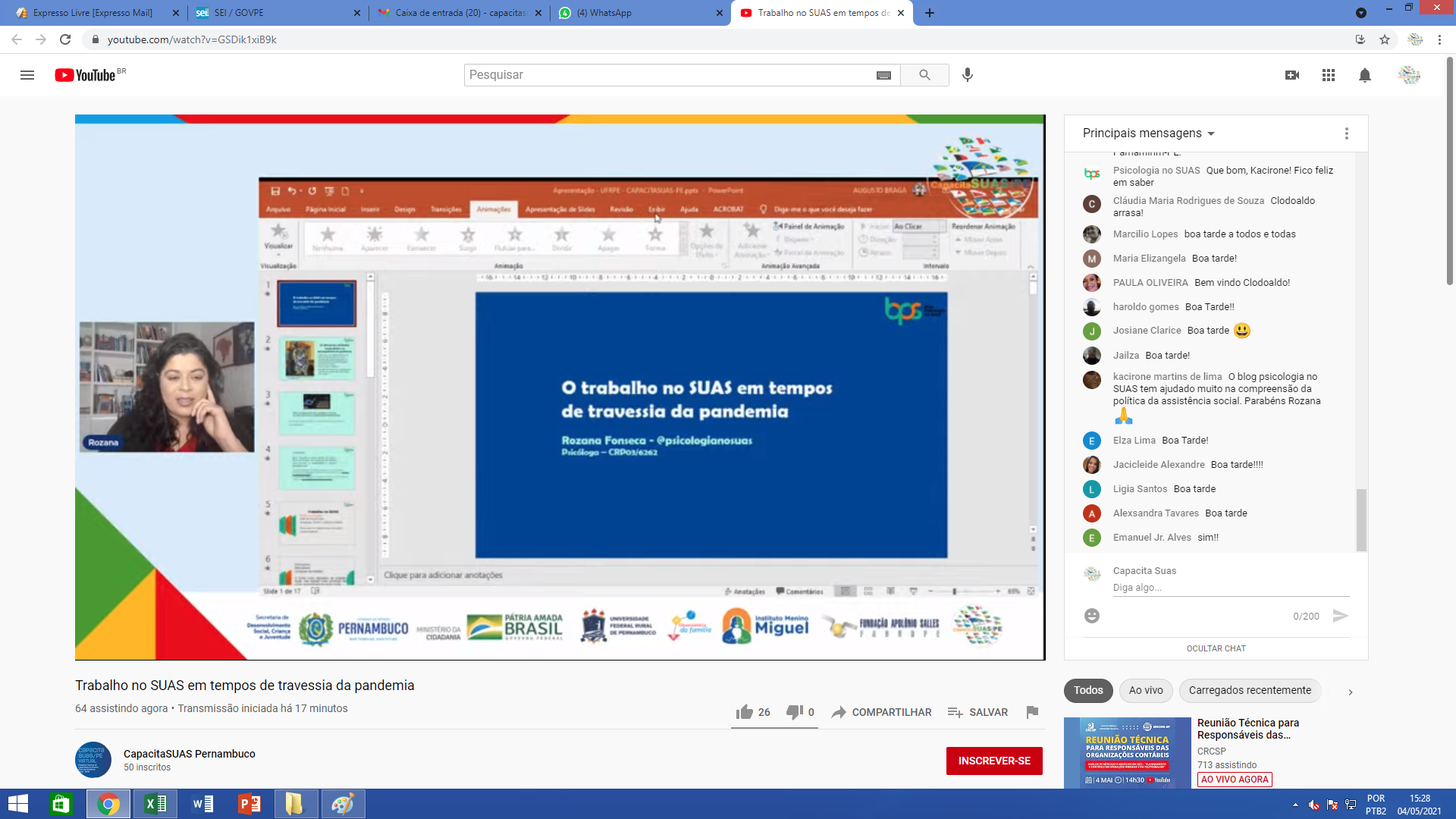The width and height of the screenshot is (1456, 819).
Task: Click the live chat scrollbar
Action: tap(1361, 519)
